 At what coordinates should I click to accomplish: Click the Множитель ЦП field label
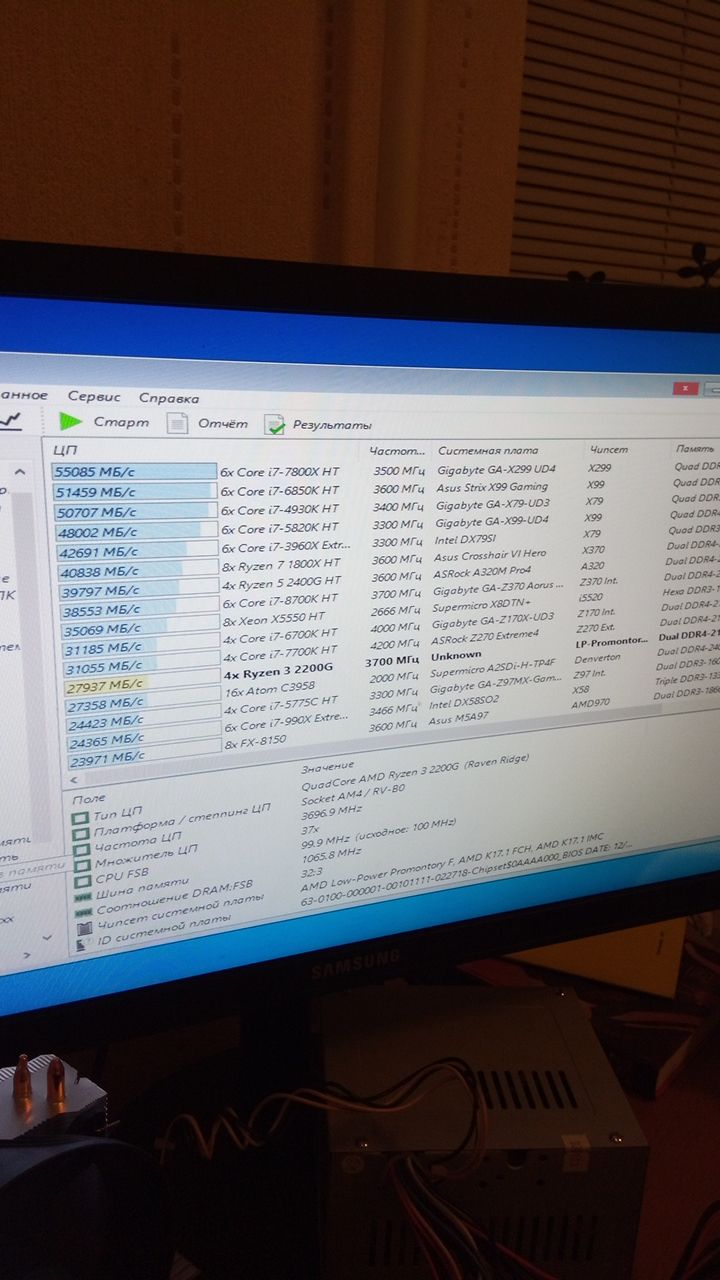[147, 858]
